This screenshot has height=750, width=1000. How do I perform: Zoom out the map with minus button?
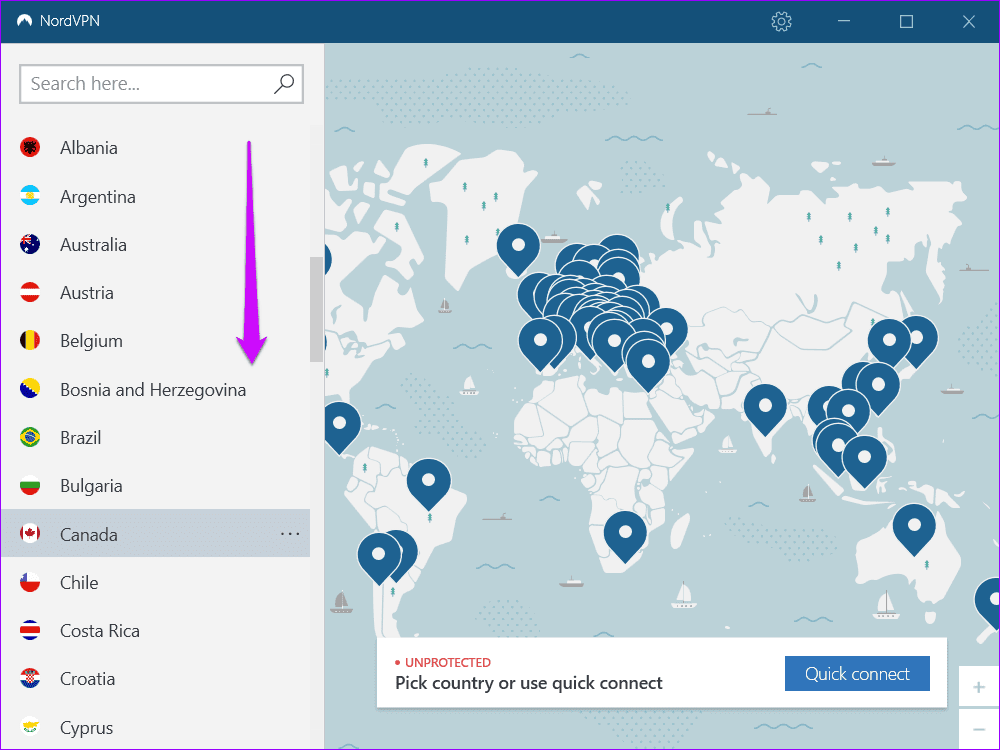(979, 729)
